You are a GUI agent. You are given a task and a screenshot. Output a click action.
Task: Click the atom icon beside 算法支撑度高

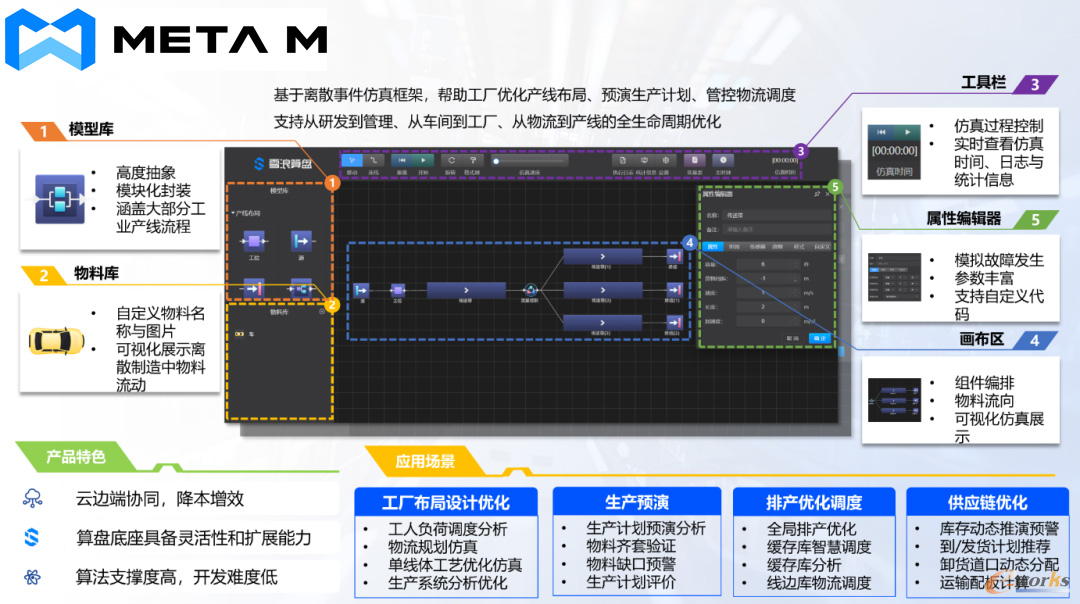(32, 577)
